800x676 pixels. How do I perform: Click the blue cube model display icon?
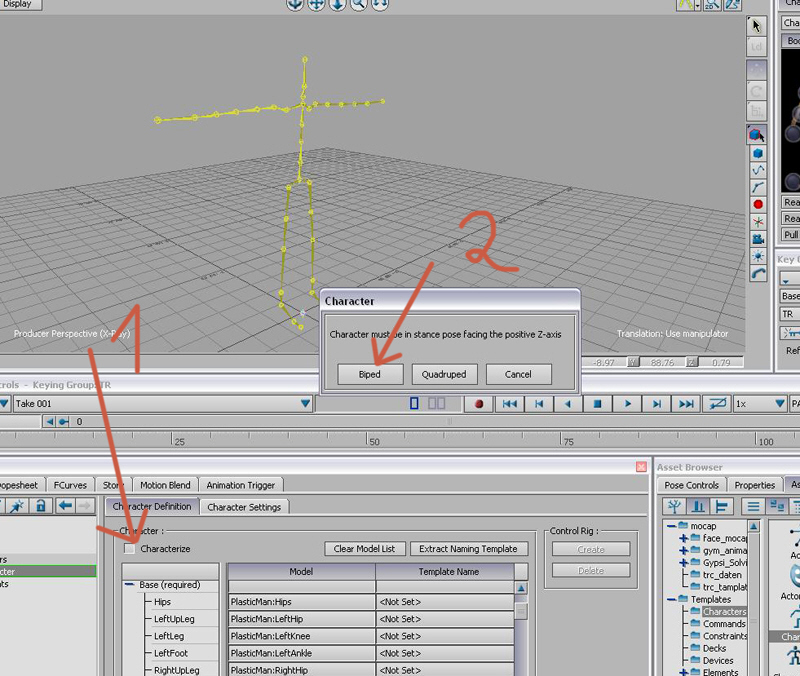click(x=758, y=153)
